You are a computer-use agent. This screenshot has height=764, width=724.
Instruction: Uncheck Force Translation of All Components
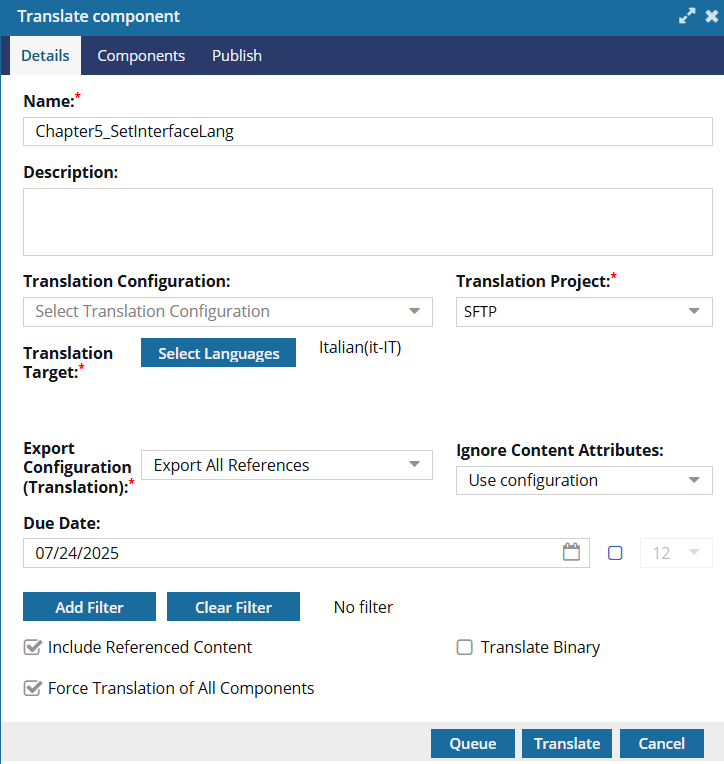[33, 688]
